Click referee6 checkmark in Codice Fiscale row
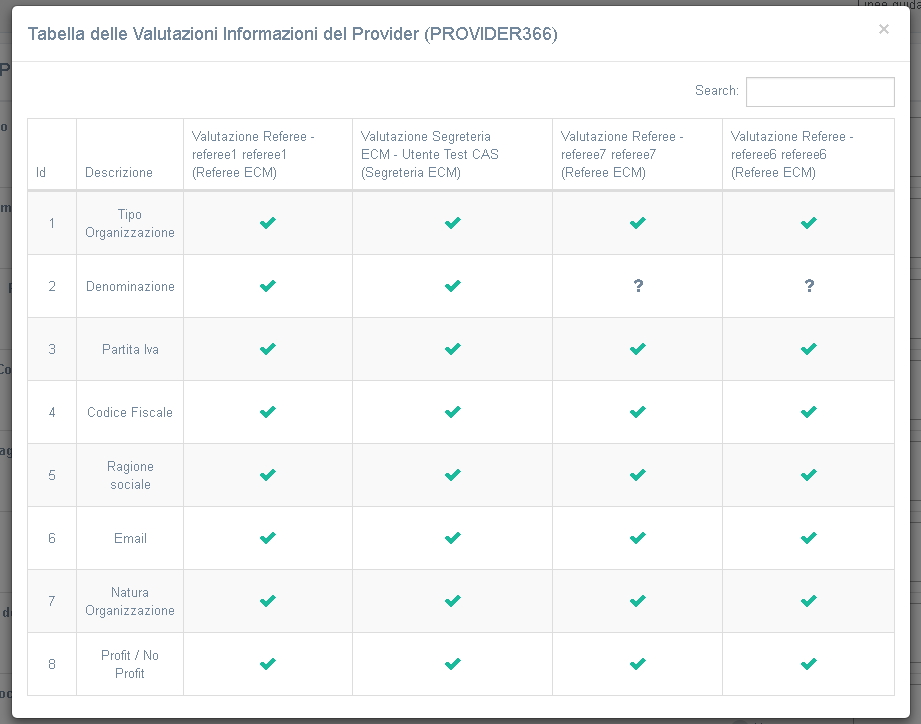 [809, 412]
